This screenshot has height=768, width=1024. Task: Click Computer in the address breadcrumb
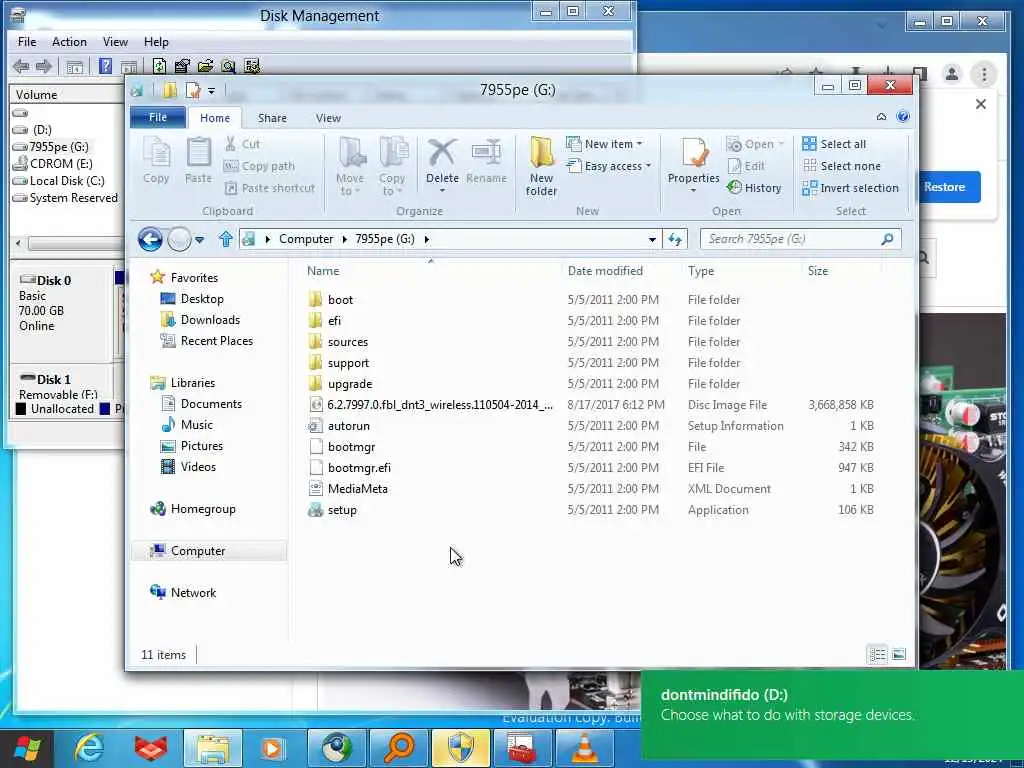point(306,239)
